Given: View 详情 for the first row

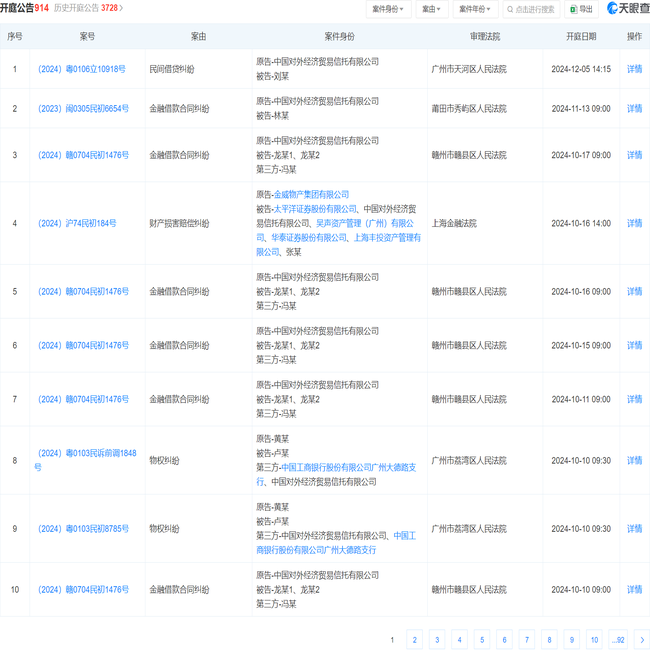Looking at the screenshot, I should [634, 69].
